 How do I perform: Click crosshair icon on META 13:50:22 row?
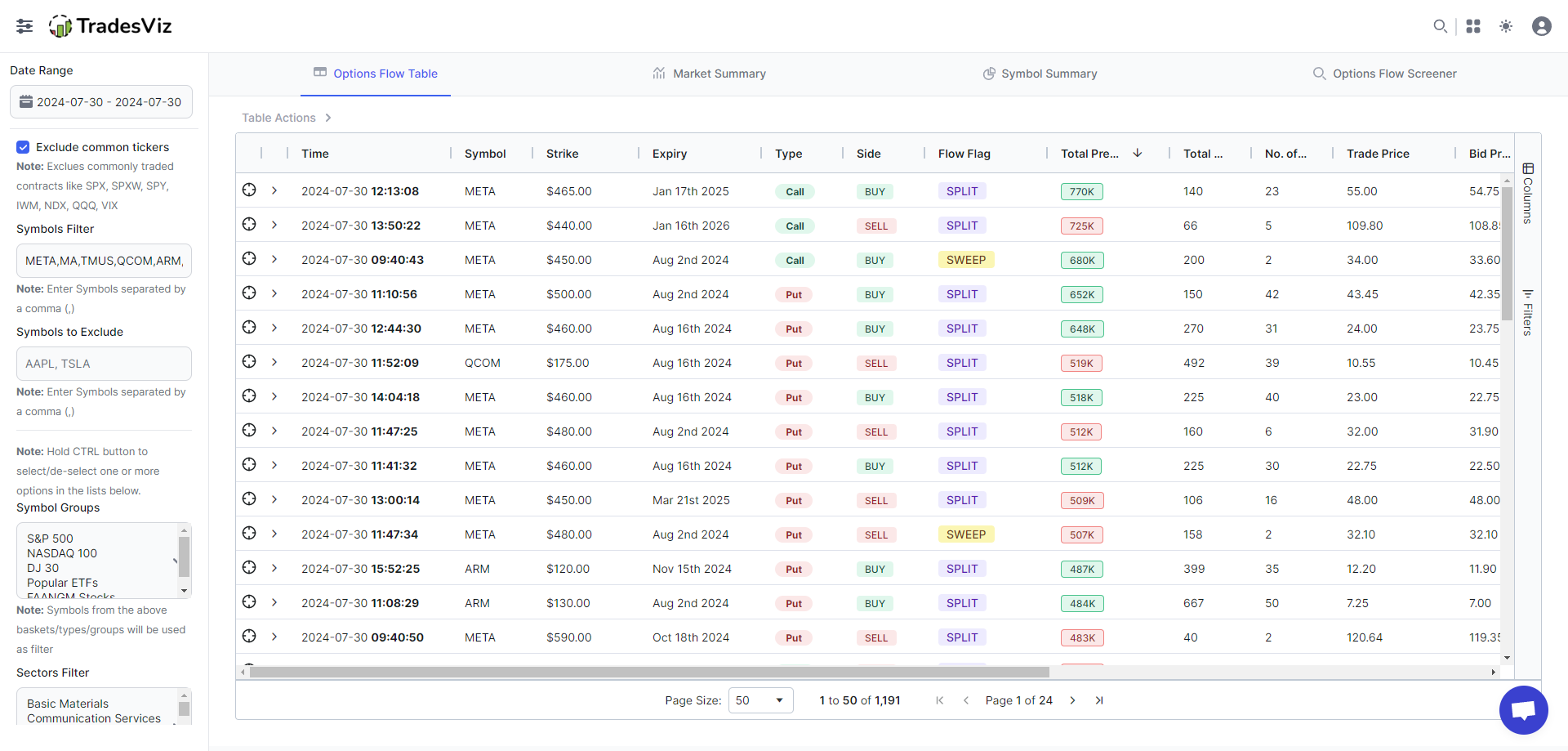tap(249, 224)
